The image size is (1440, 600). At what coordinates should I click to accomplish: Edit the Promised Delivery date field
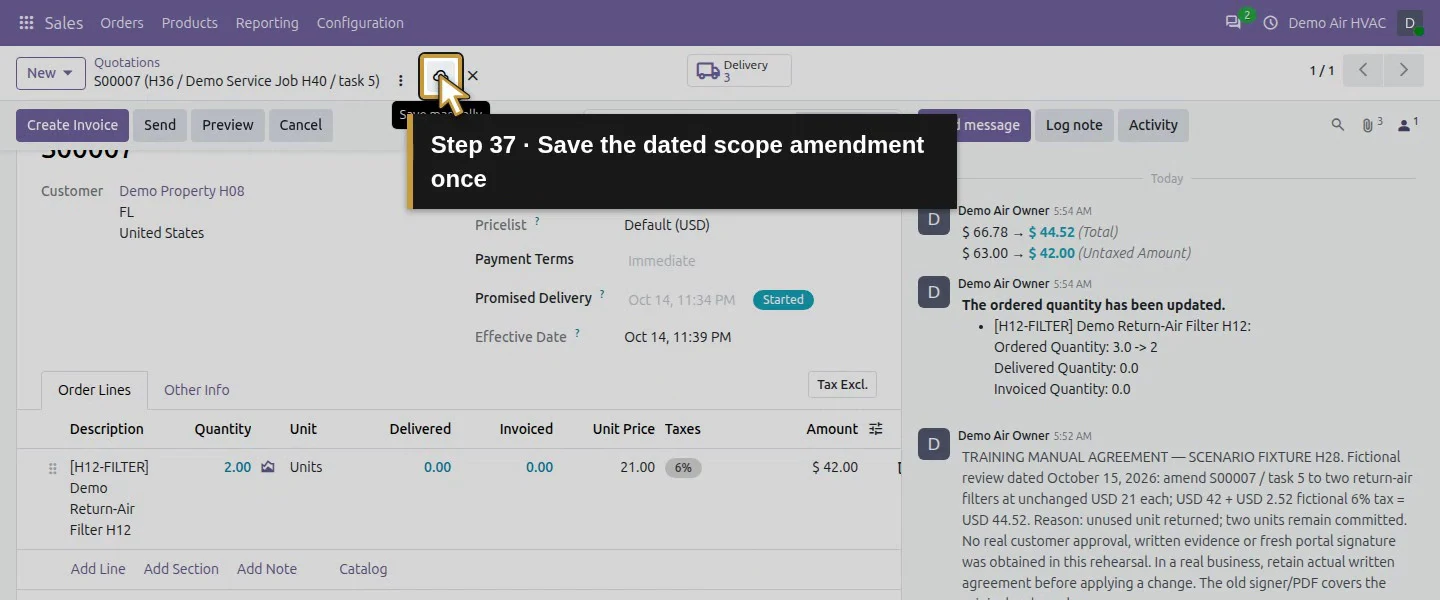point(682,300)
